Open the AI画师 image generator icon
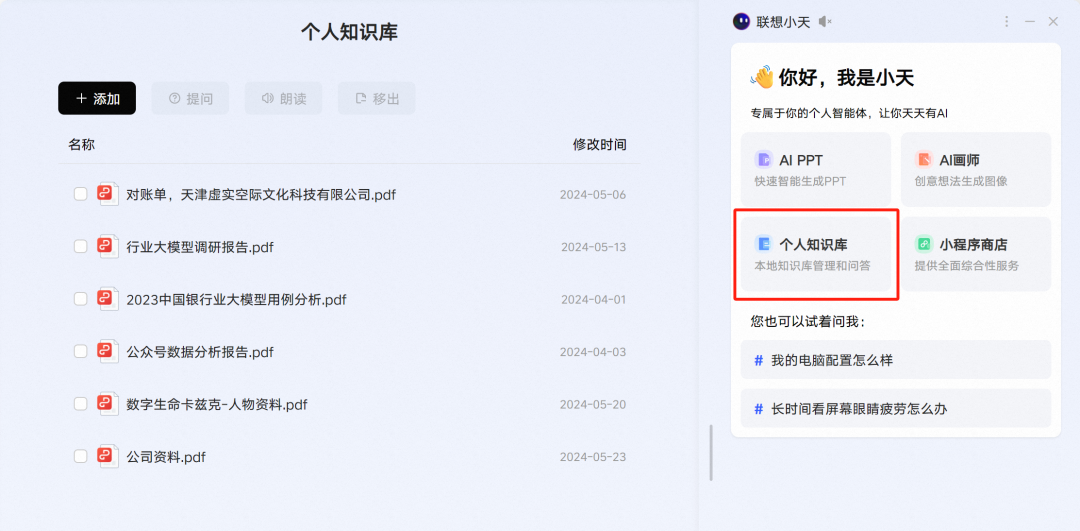This screenshot has height=531, width=1080. [923, 160]
